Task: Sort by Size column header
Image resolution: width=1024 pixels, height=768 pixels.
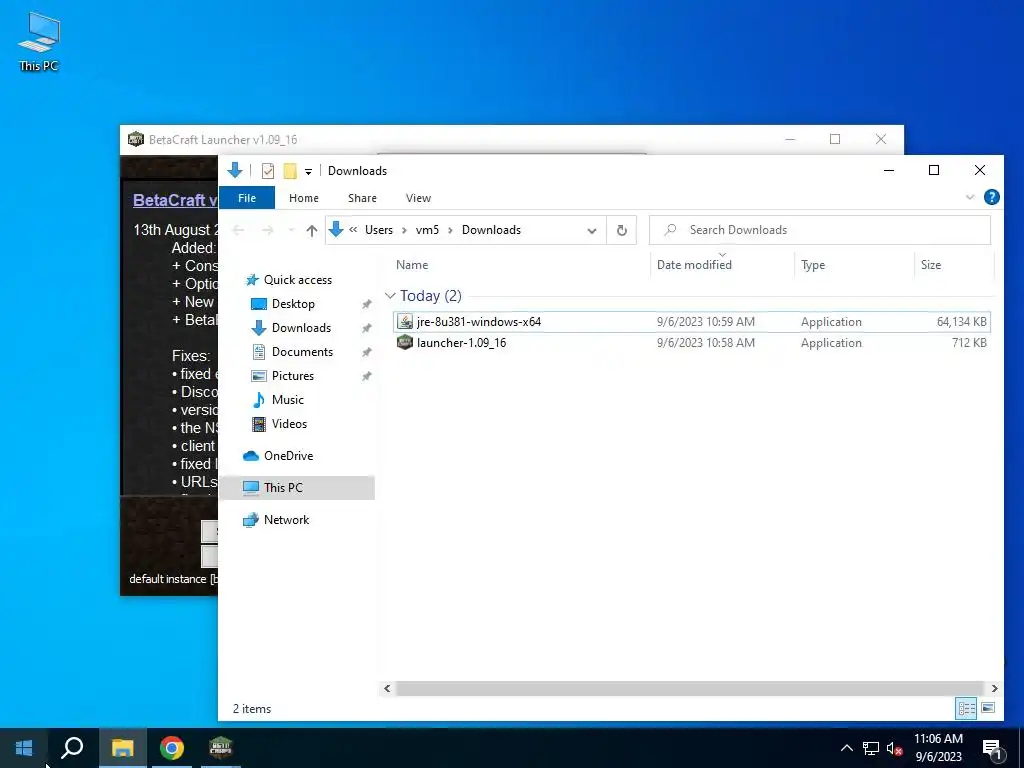Action: coord(931,264)
